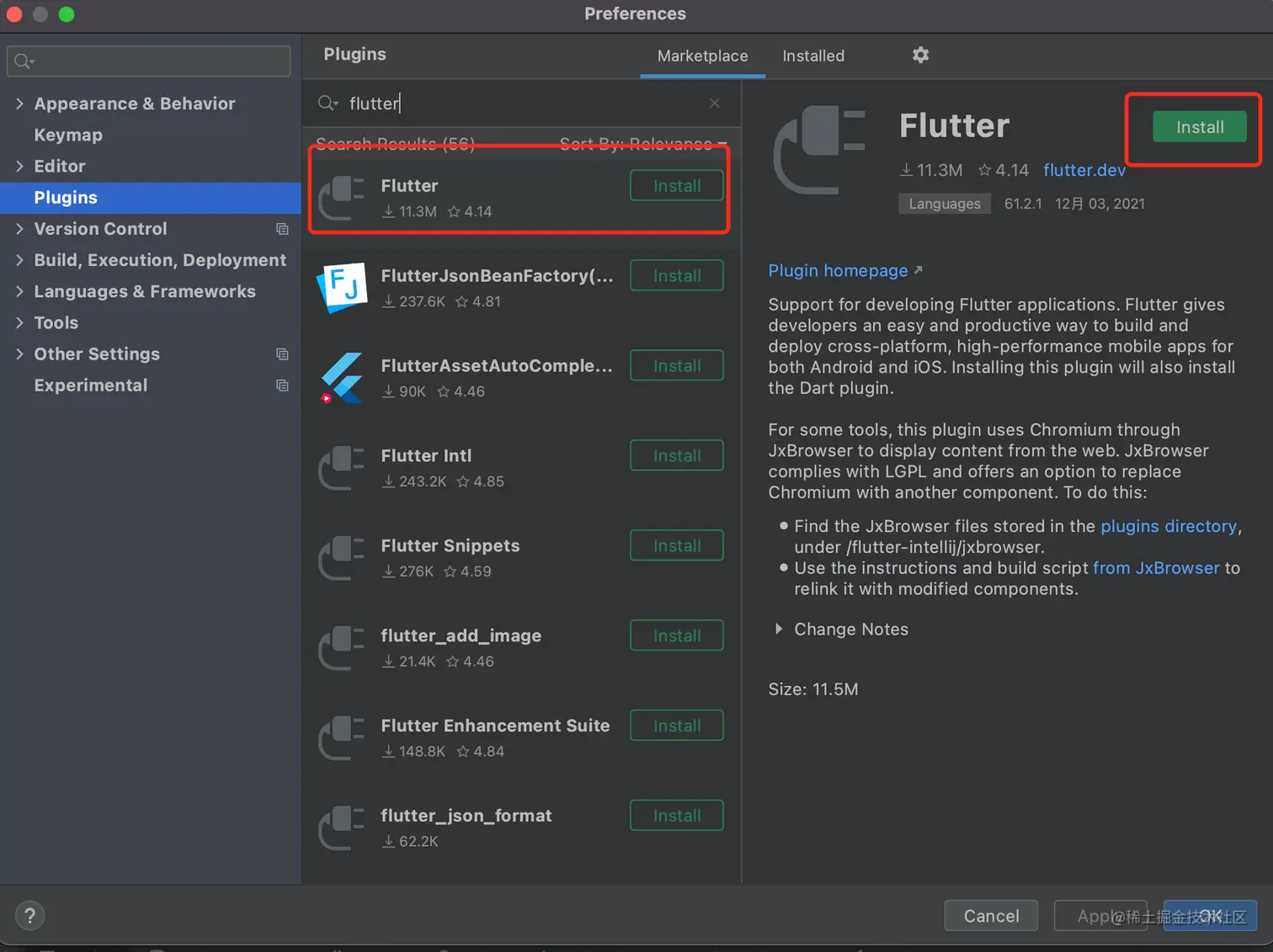
Task: Cancel the Preferences dialog
Action: 991,916
